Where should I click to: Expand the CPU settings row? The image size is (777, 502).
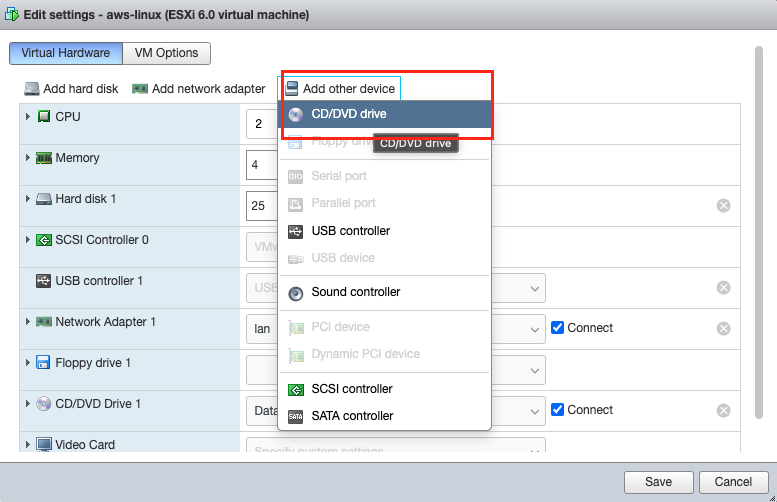27,117
